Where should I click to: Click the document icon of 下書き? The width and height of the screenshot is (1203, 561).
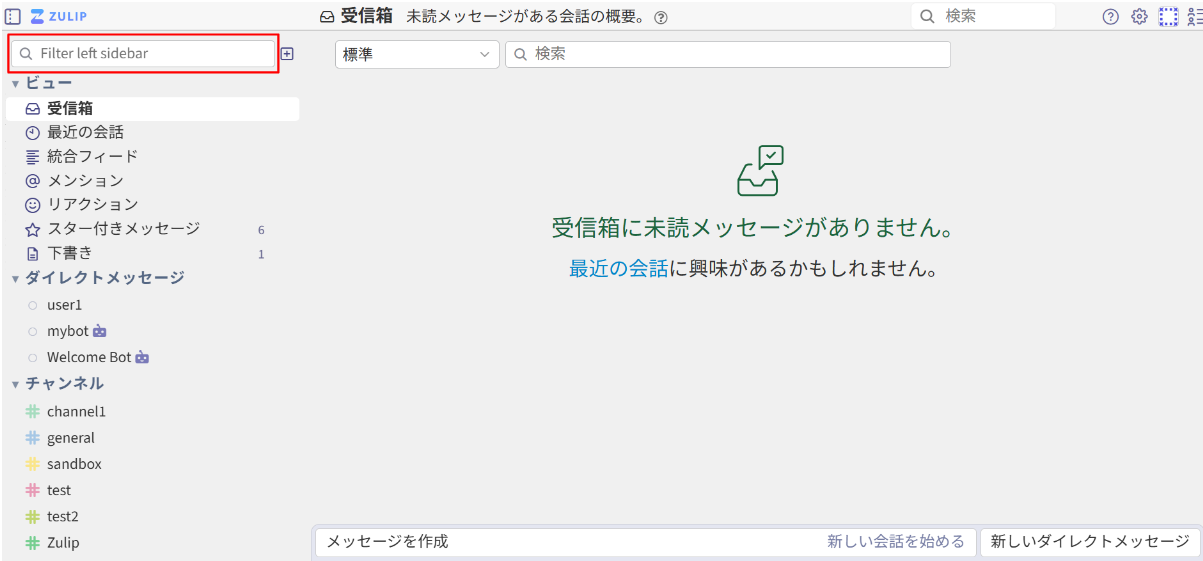pyautogui.click(x=32, y=254)
